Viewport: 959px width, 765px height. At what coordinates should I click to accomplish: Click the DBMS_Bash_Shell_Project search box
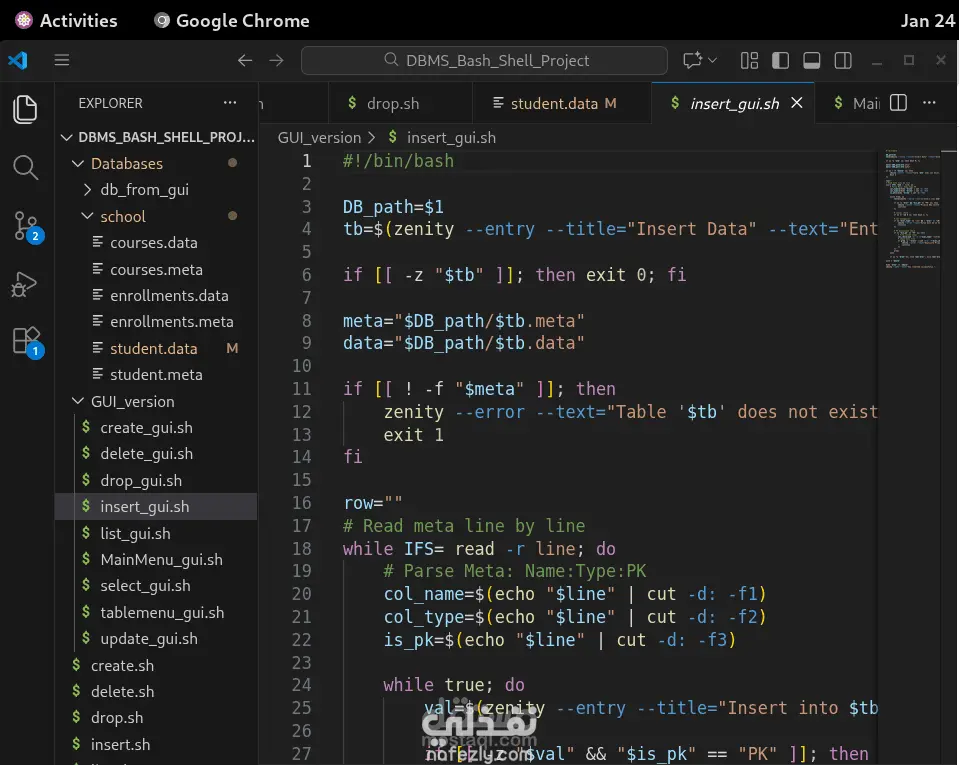coord(484,60)
